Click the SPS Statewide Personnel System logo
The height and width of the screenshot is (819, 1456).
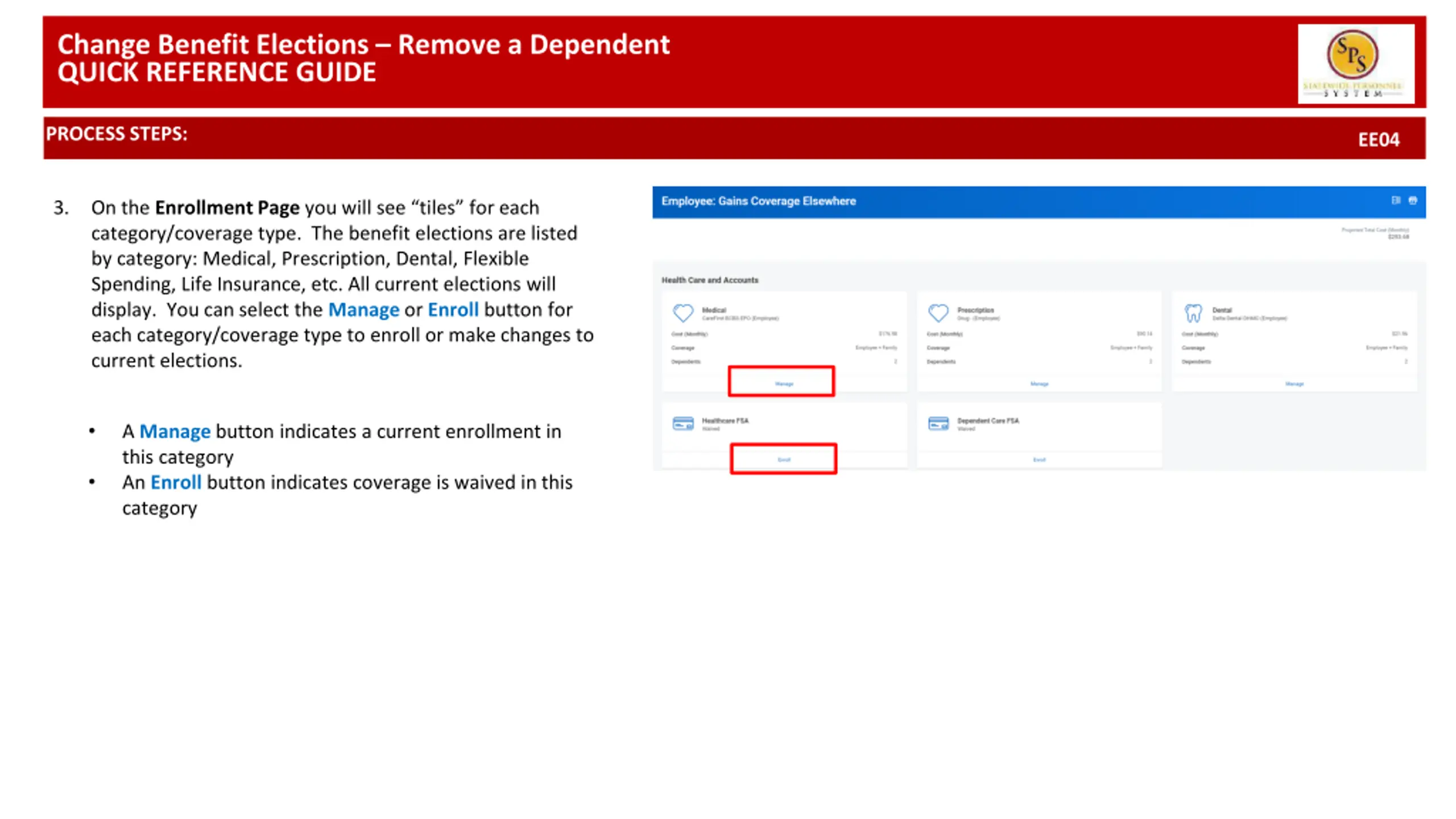tap(1356, 64)
